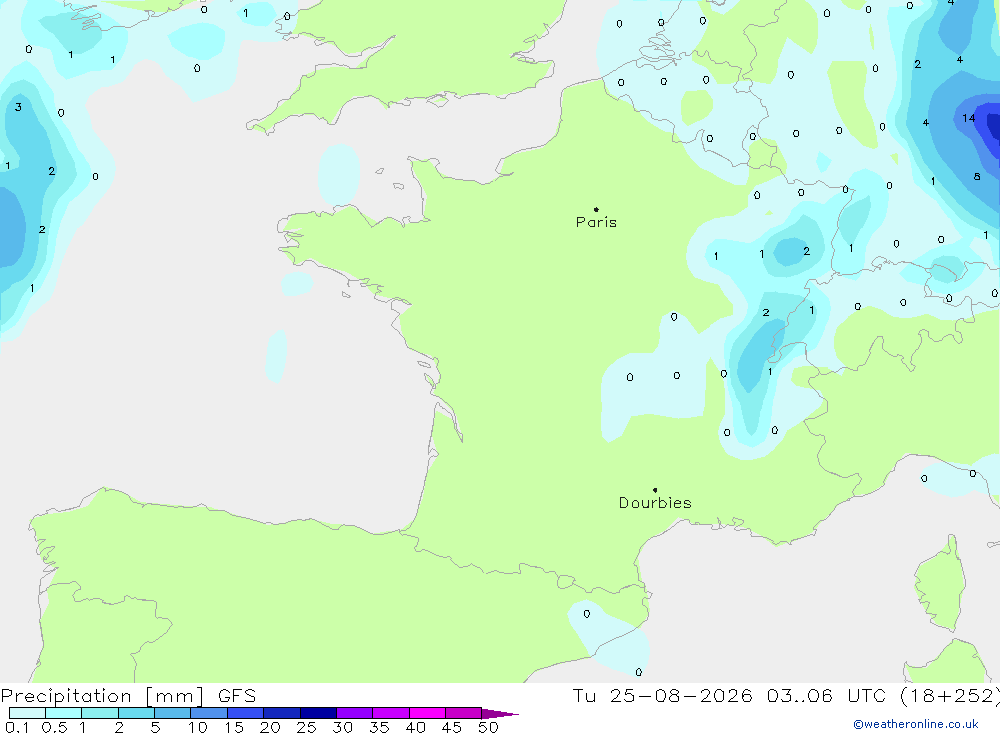Viewport: 1000px width, 733px height.
Task: Click the legend arrow tip above 50 mm
Action: (501, 714)
